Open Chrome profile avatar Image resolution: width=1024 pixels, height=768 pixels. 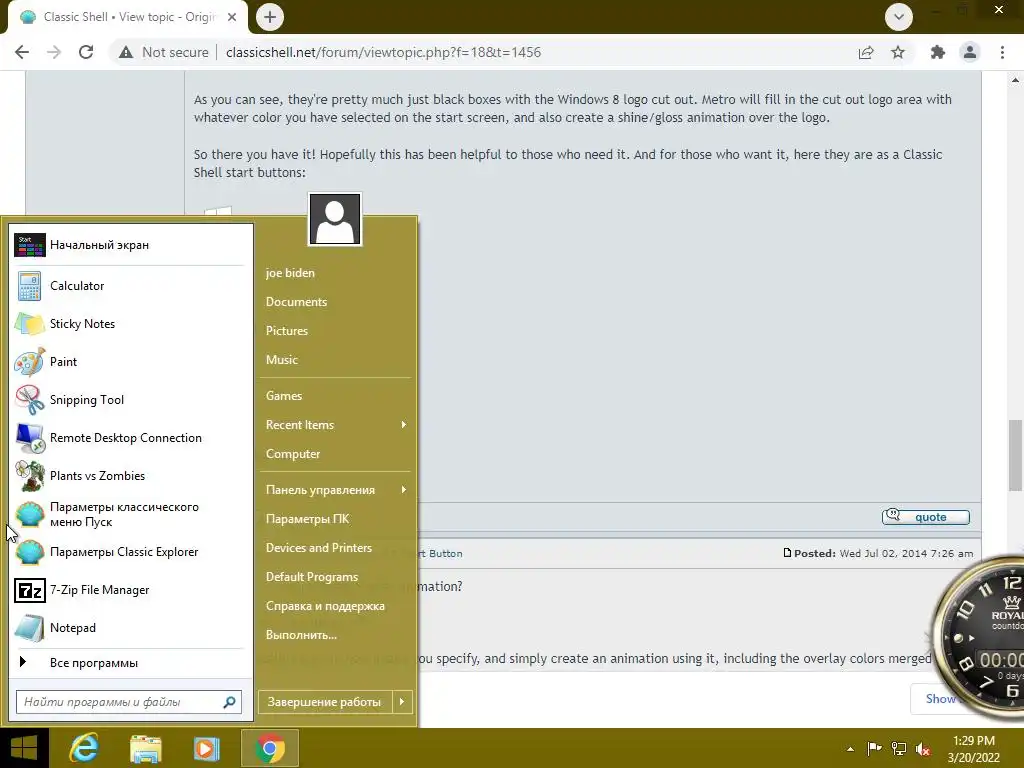click(x=970, y=52)
